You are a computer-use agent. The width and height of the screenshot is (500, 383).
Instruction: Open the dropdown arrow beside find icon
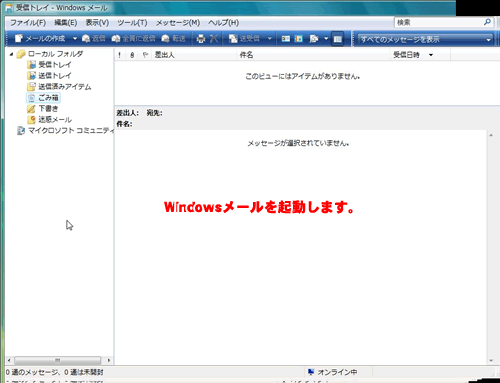(326, 39)
